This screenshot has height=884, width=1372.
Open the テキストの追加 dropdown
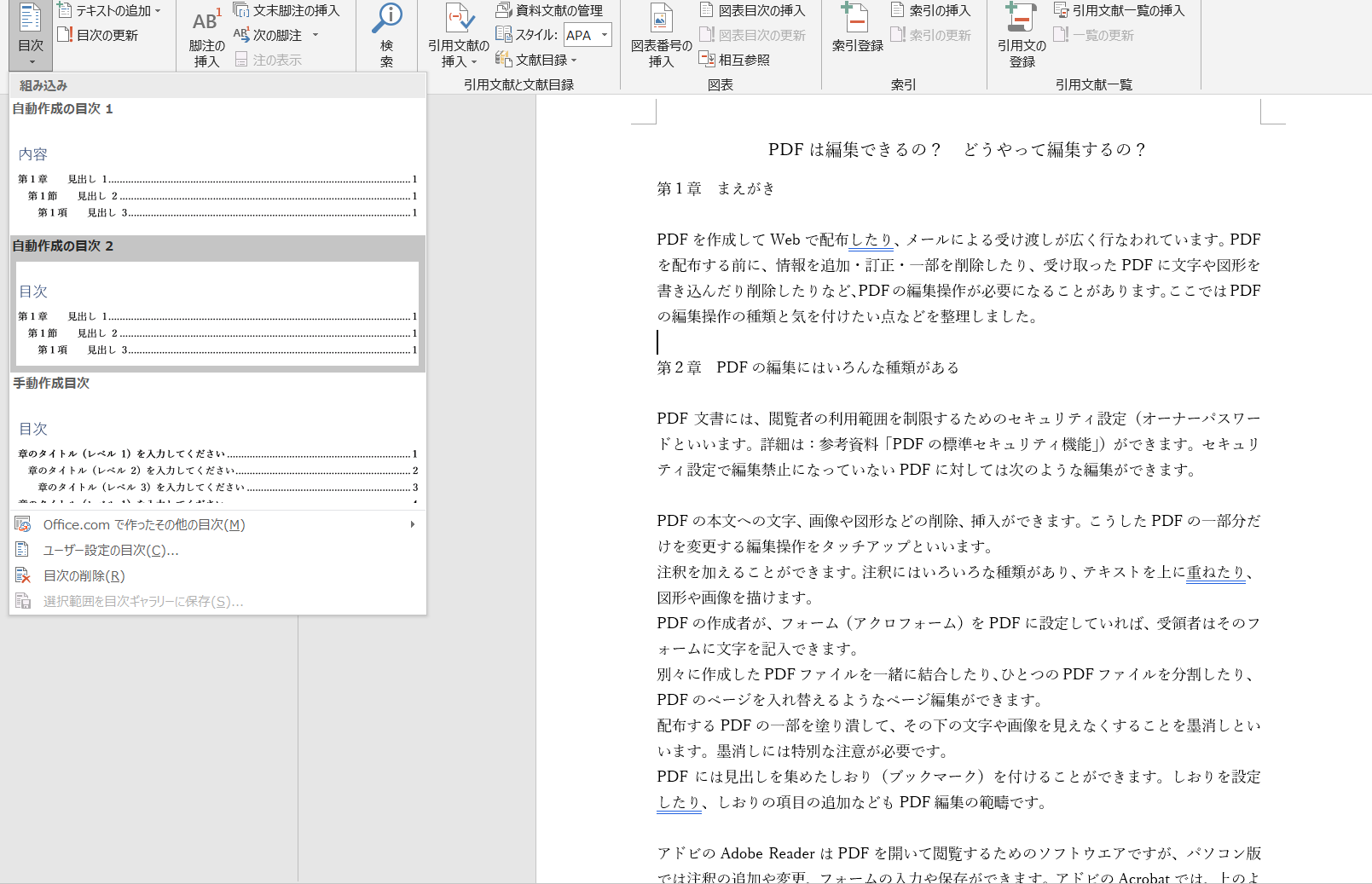[x=117, y=10]
